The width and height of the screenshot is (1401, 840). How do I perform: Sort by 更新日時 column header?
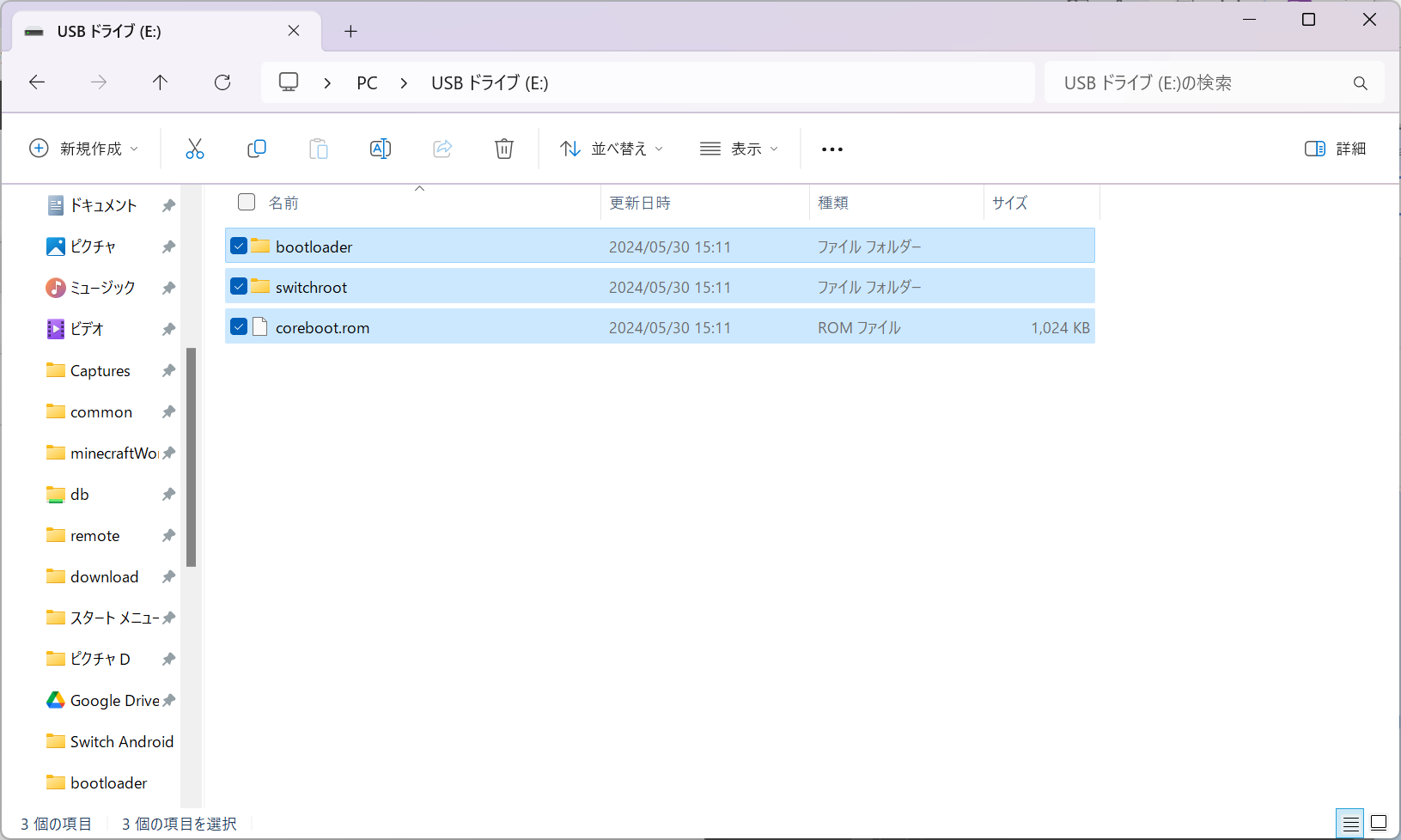point(640,203)
